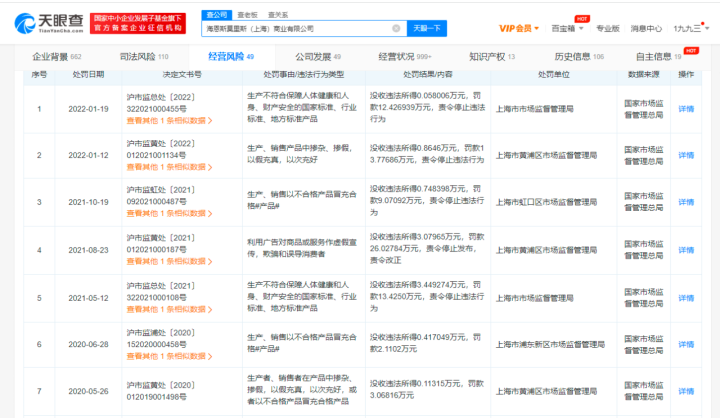Select the 查老板 search tab
This screenshot has width=720, height=418.
point(248,15)
